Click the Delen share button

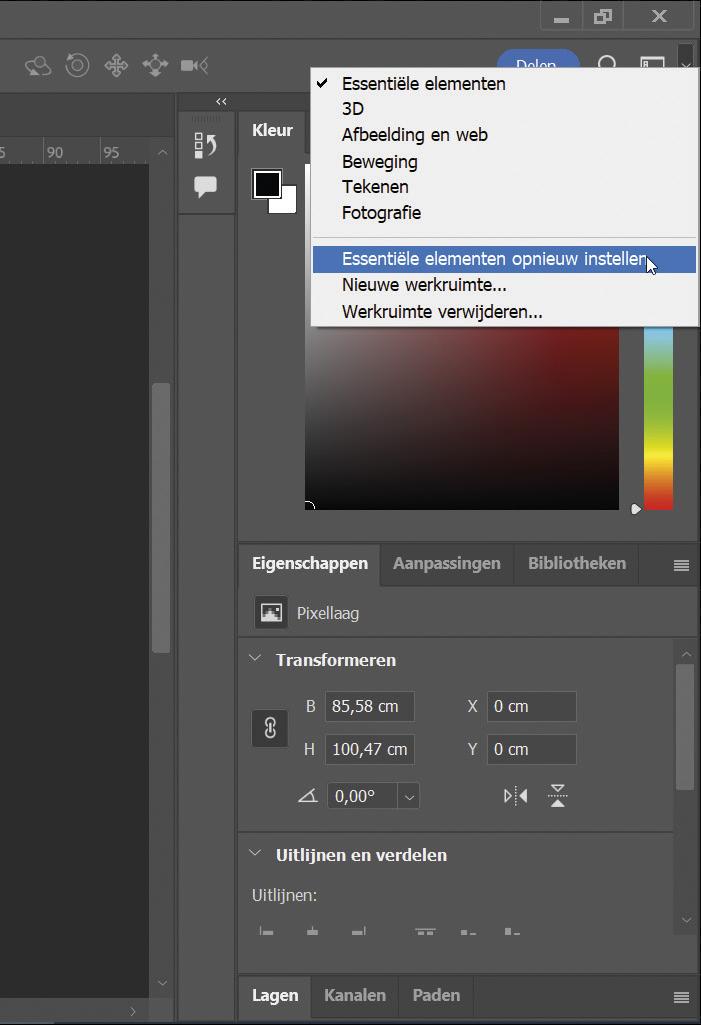coord(538,59)
